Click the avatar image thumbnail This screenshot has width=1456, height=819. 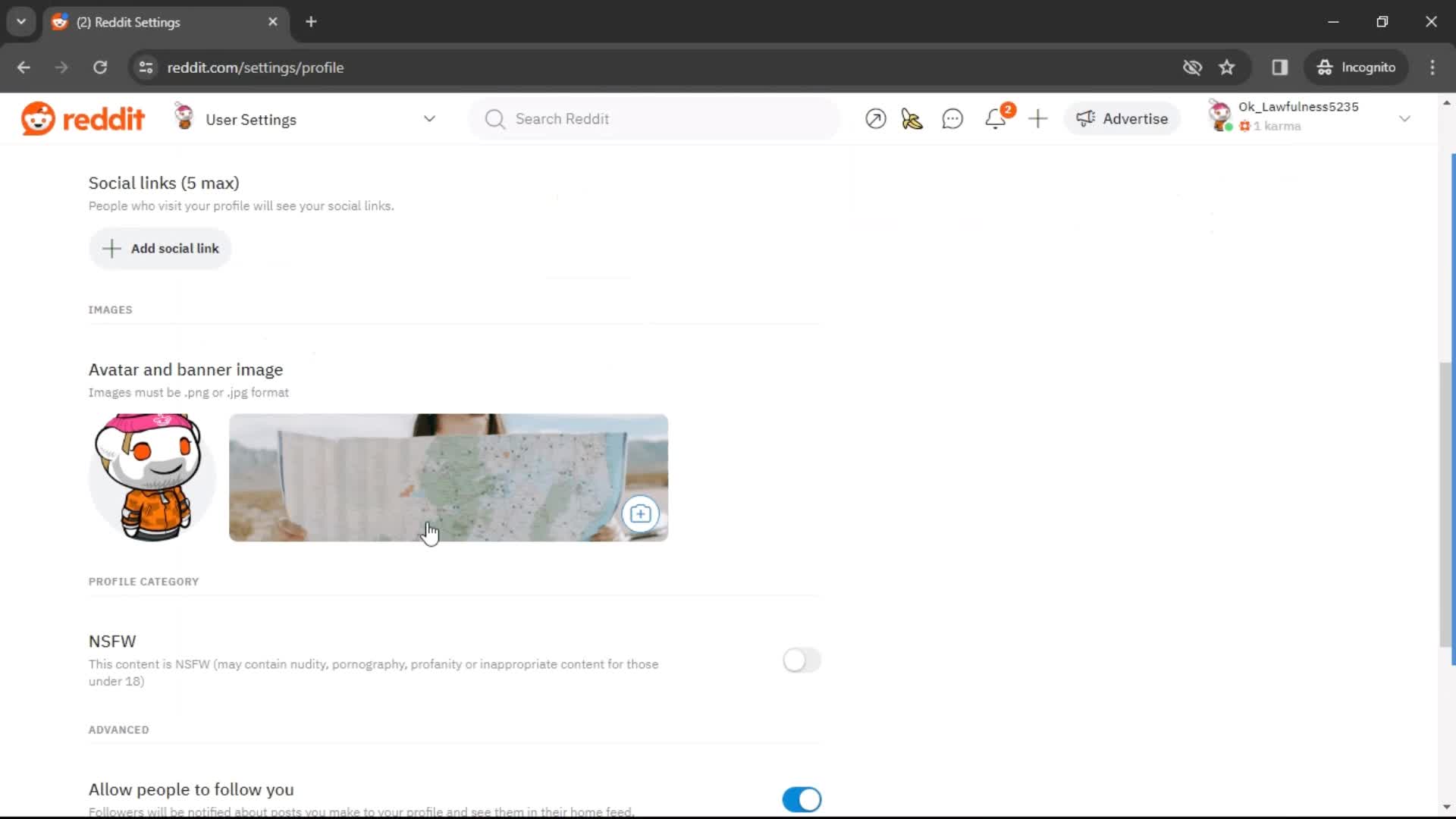[152, 477]
